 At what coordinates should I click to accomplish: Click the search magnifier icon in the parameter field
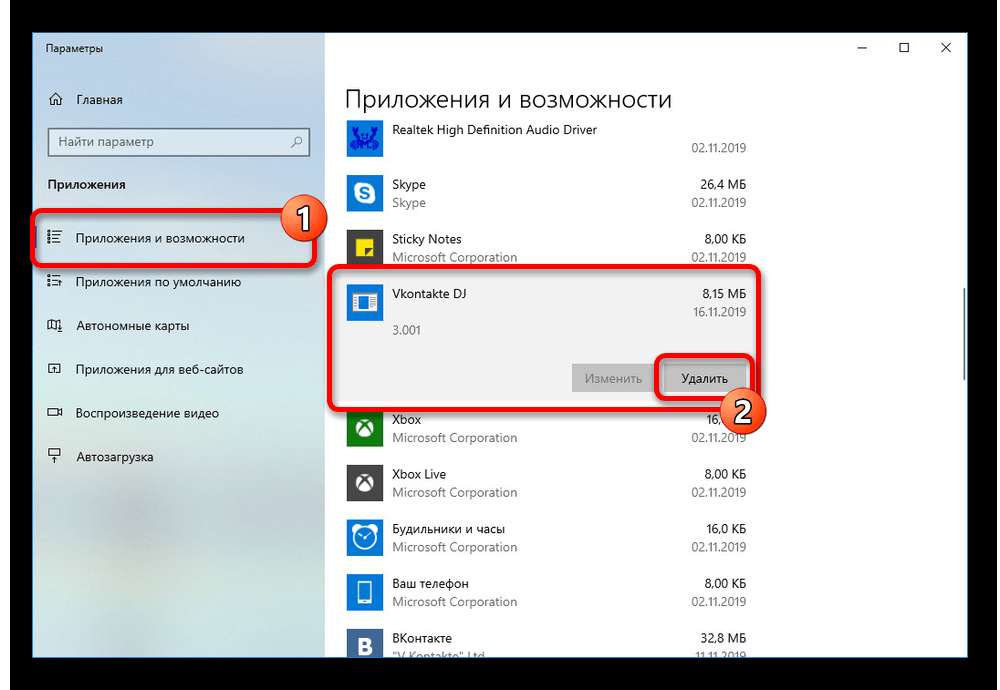(297, 142)
